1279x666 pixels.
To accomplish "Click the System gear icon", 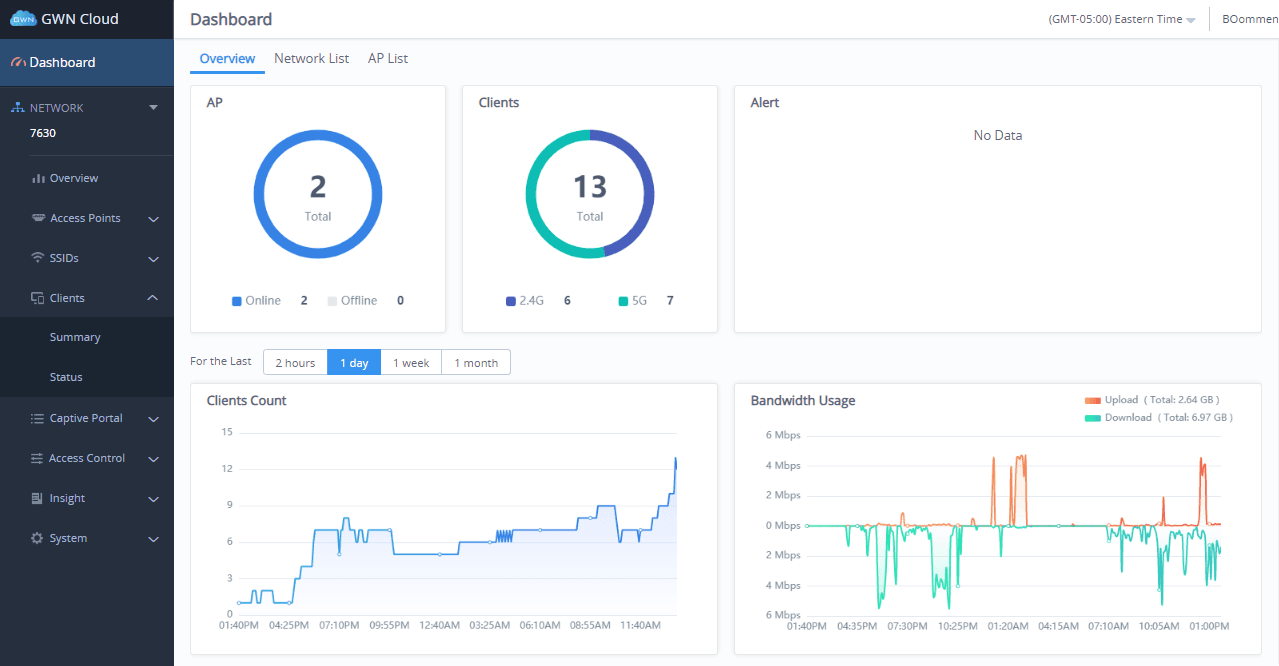I will (x=38, y=538).
